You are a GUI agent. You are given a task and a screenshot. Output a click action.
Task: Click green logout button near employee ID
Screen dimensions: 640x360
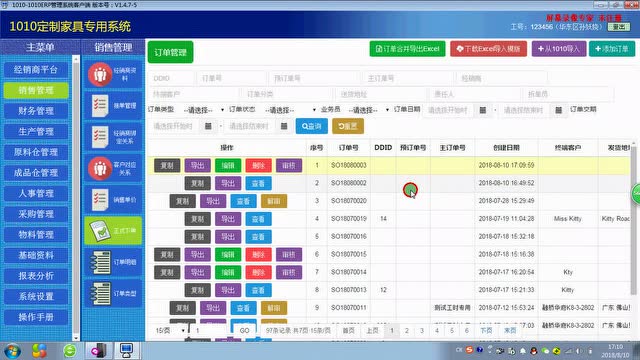[619, 27]
